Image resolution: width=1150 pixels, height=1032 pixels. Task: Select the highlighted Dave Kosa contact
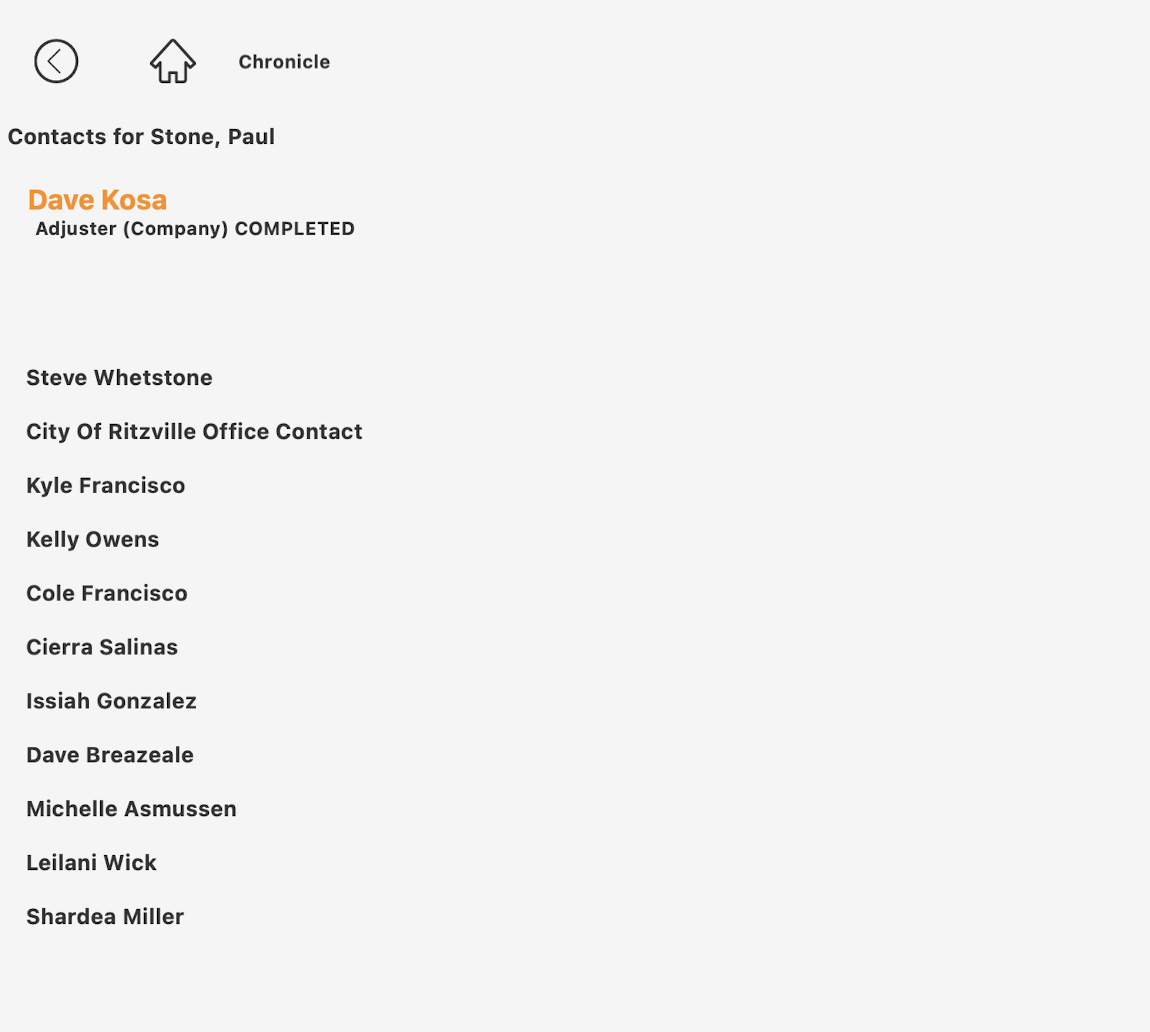click(x=97, y=200)
